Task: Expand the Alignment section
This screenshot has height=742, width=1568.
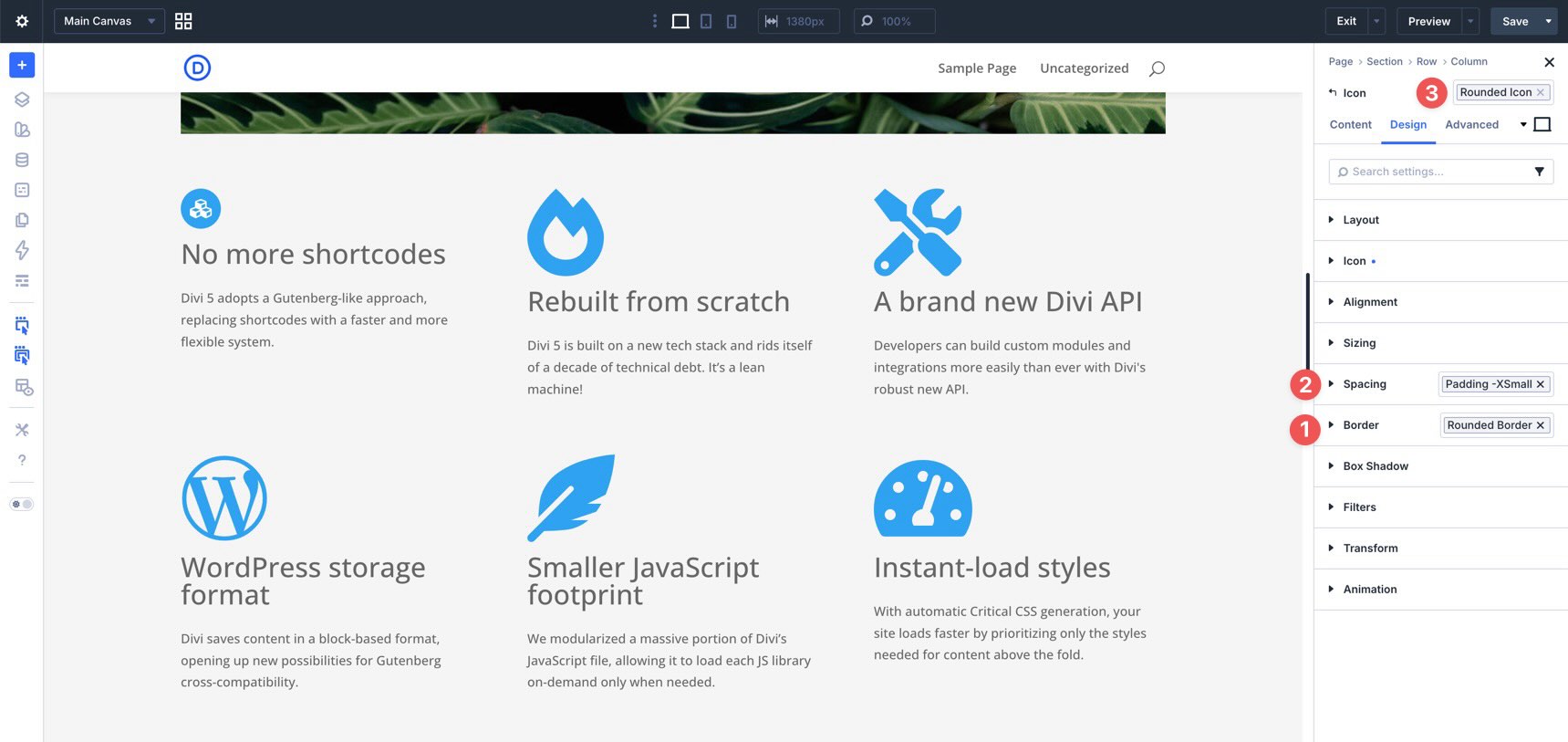Action: point(1441,302)
